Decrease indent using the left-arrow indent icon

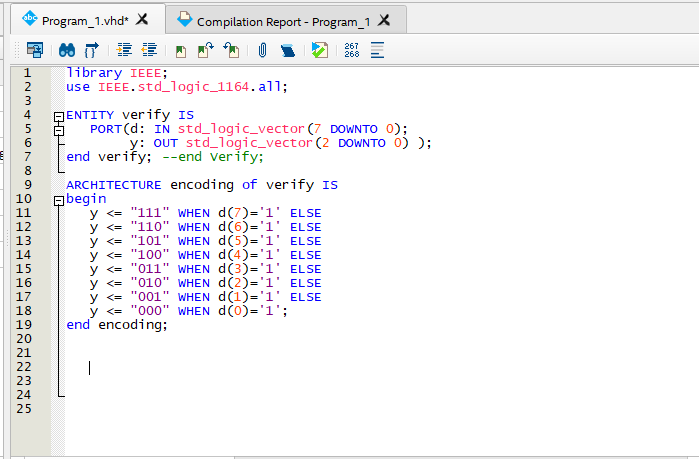149,50
